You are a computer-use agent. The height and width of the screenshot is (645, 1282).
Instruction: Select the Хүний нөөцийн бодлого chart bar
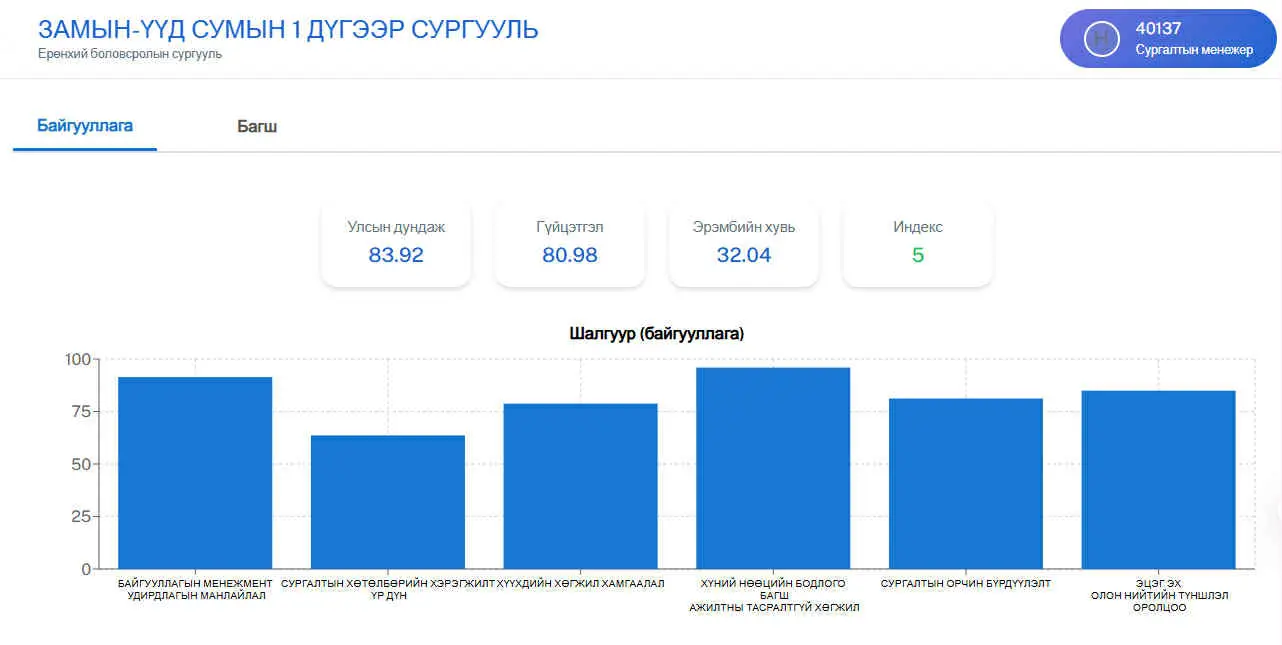(x=773, y=468)
